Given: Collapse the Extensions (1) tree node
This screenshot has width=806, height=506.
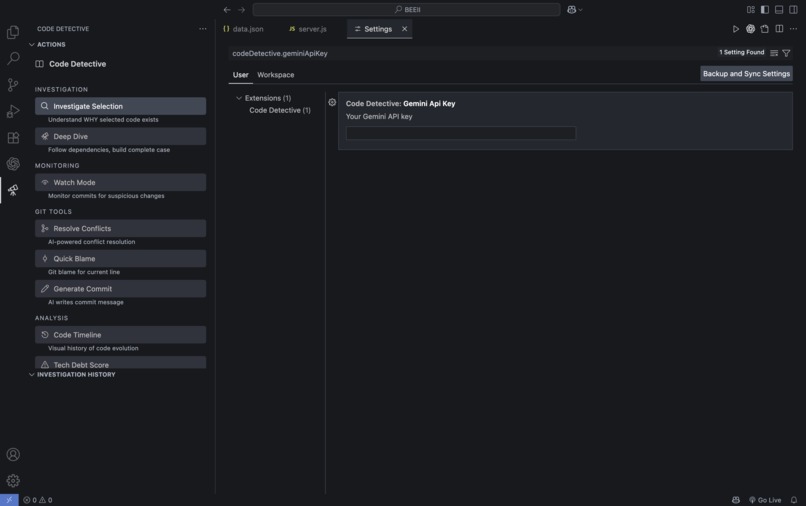Looking at the screenshot, I should [239, 98].
